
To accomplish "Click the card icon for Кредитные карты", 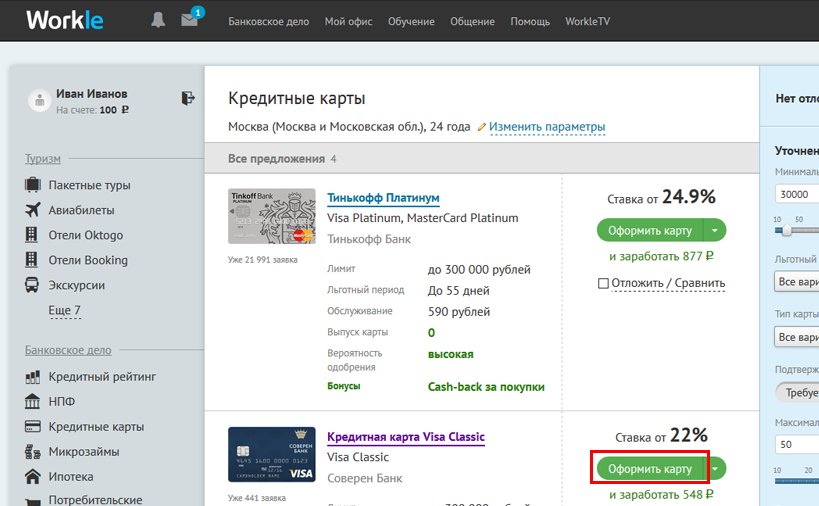I will [32, 427].
